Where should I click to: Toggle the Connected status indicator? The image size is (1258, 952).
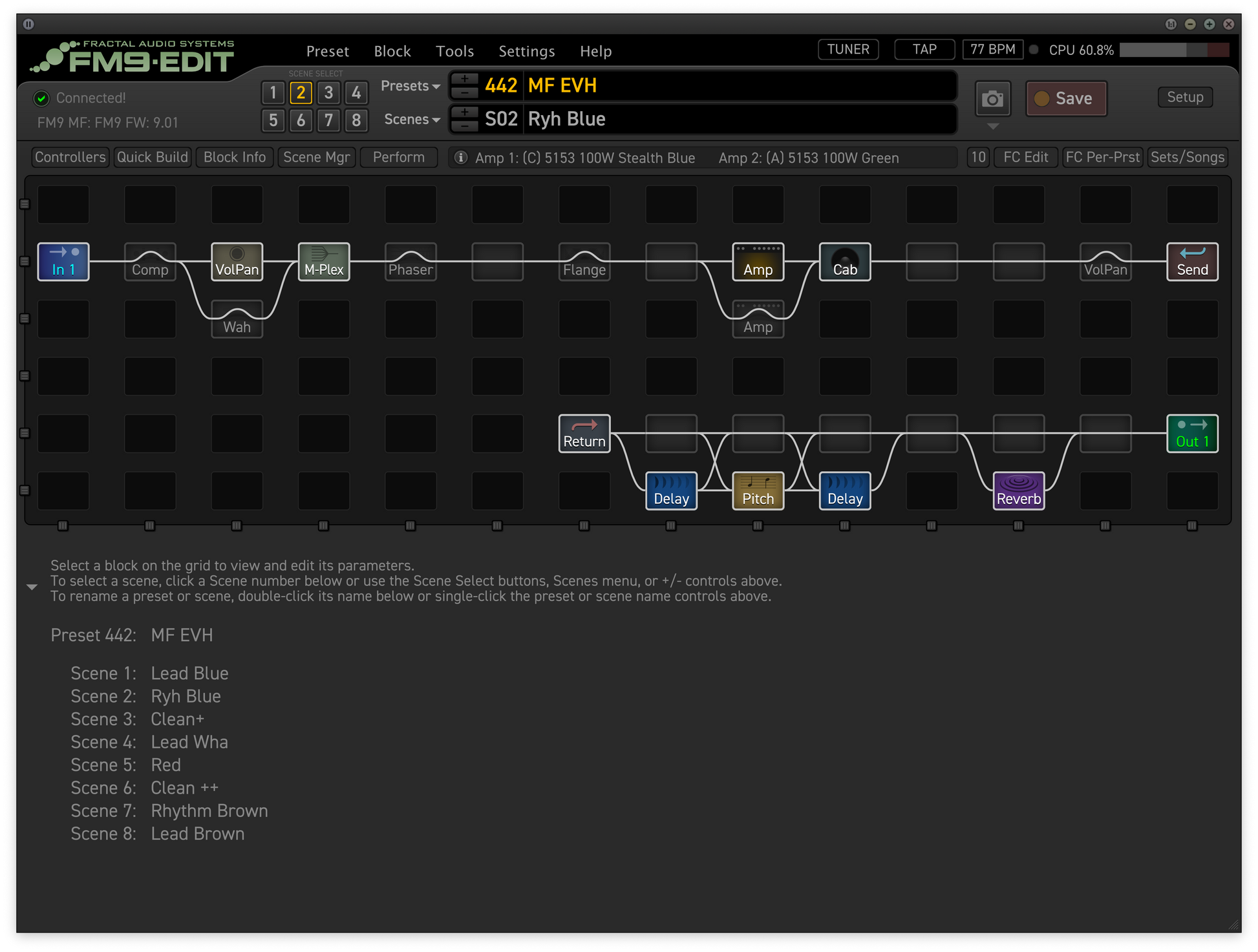tap(41, 98)
